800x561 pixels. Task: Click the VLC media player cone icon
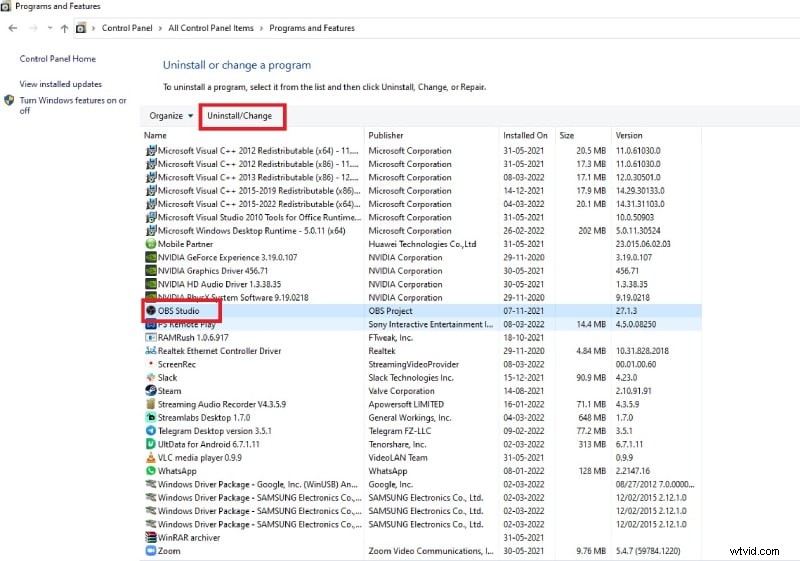click(x=150, y=457)
